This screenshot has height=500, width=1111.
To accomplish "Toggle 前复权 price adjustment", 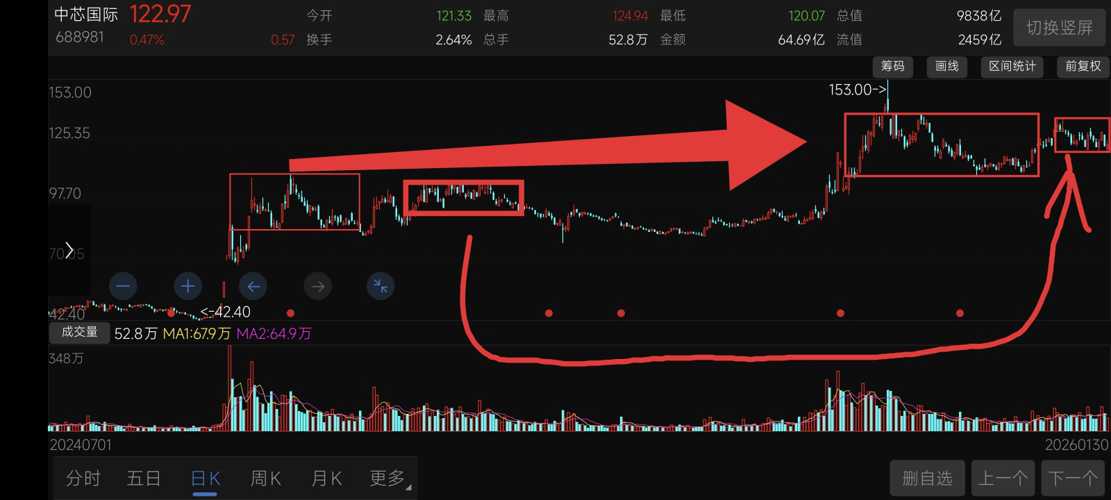I will (x=1083, y=67).
